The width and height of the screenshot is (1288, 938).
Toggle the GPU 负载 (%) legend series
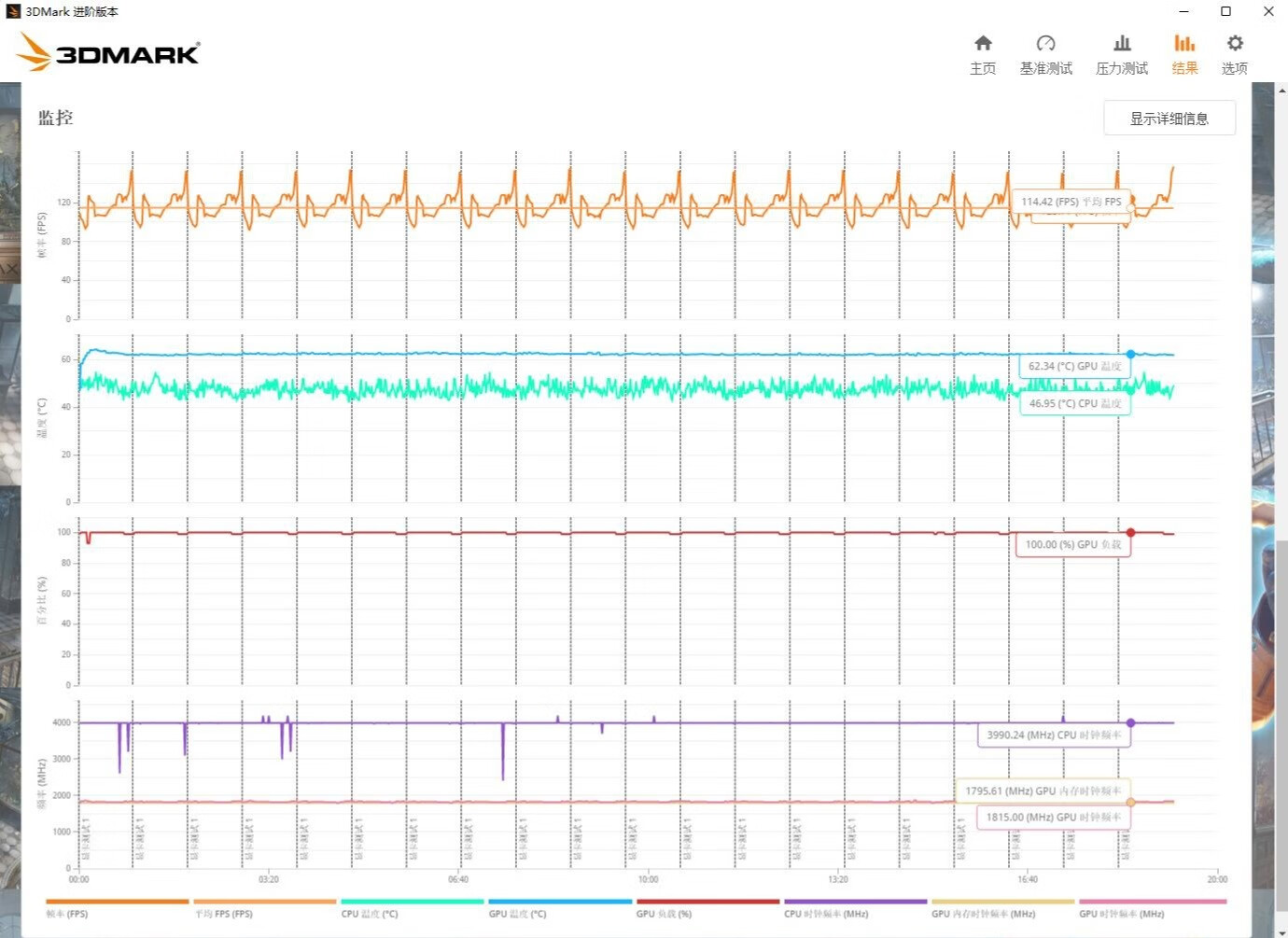click(x=664, y=914)
